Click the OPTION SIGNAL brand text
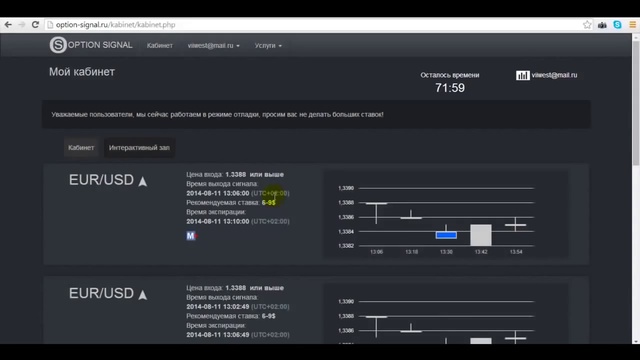 point(100,45)
